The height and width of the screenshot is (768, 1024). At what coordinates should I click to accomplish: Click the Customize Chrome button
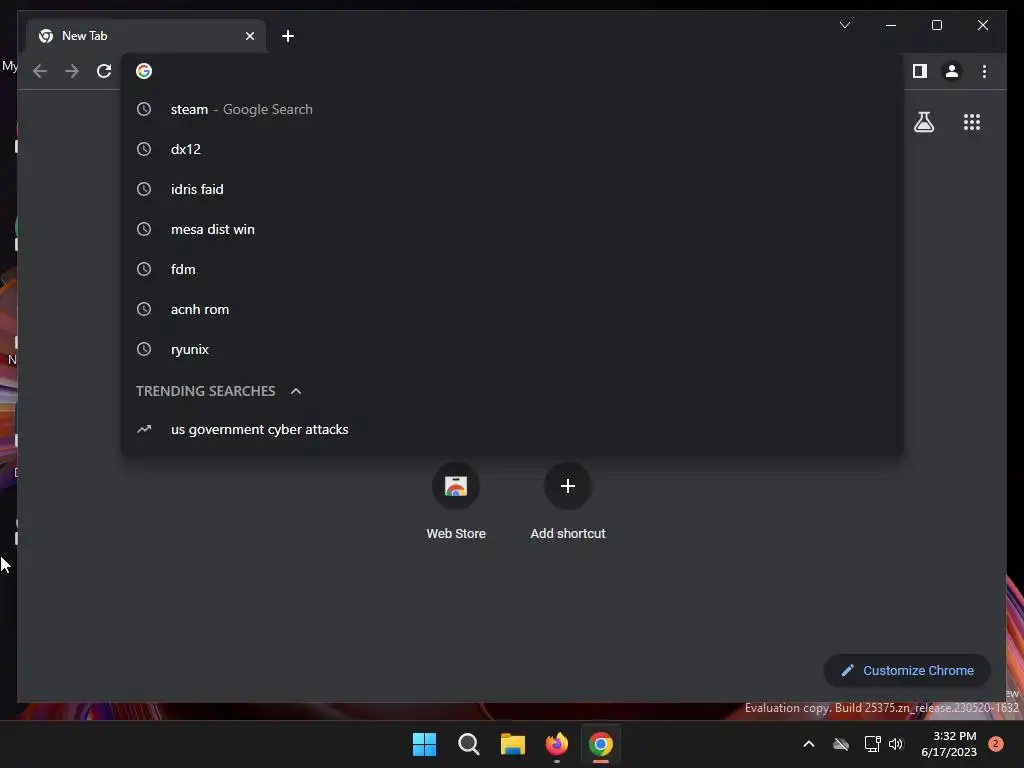coord(907,670)
